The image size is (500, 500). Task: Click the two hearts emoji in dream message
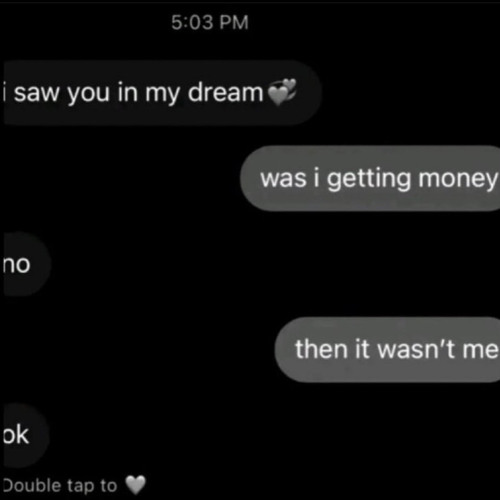click(282, 92)
